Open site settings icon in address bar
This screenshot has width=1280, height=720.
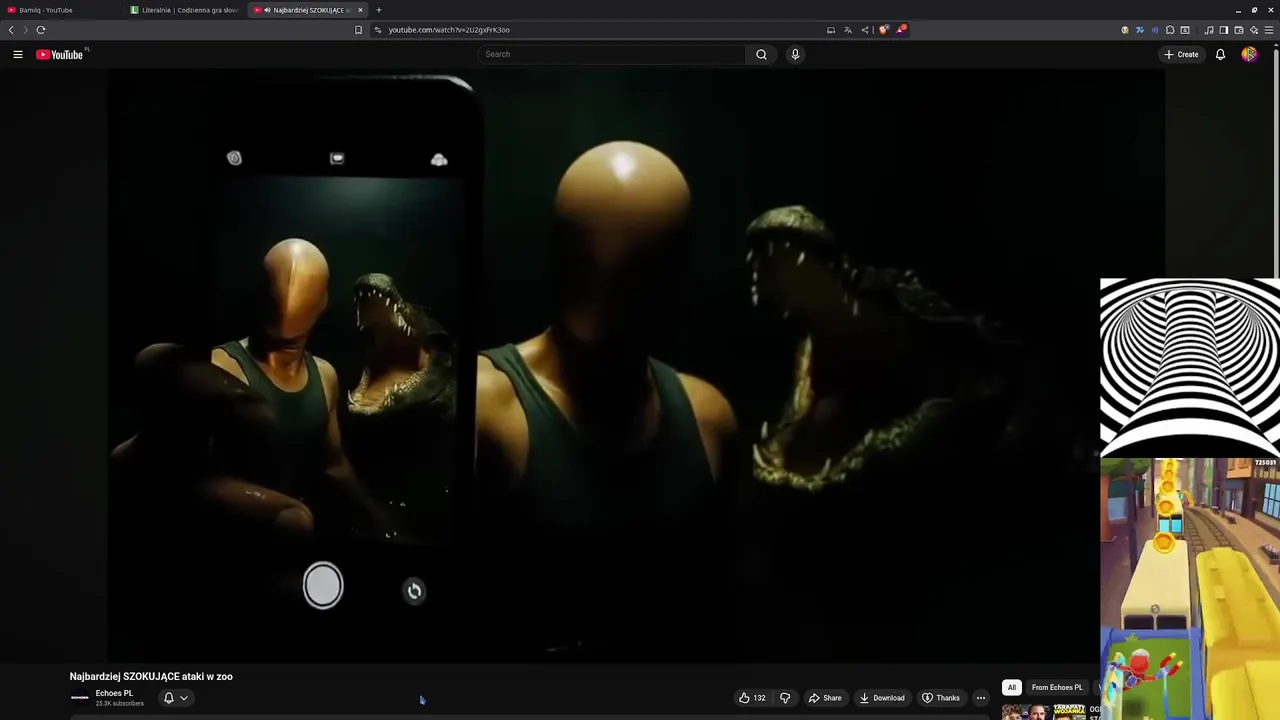(378, 30)
